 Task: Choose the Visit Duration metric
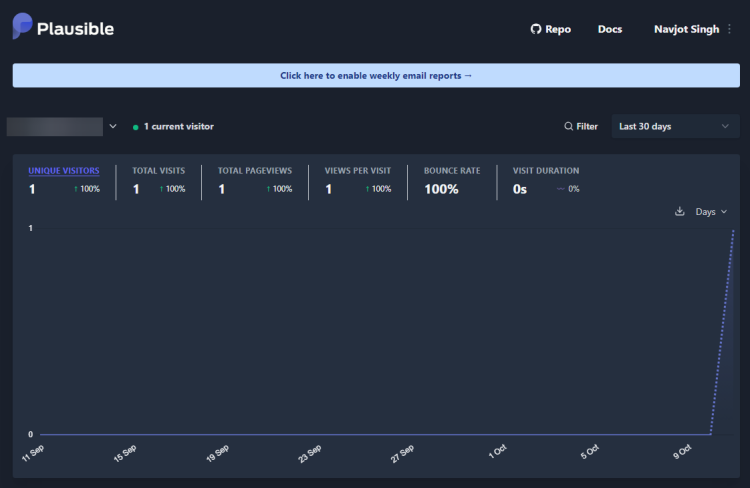pos(546,171)
